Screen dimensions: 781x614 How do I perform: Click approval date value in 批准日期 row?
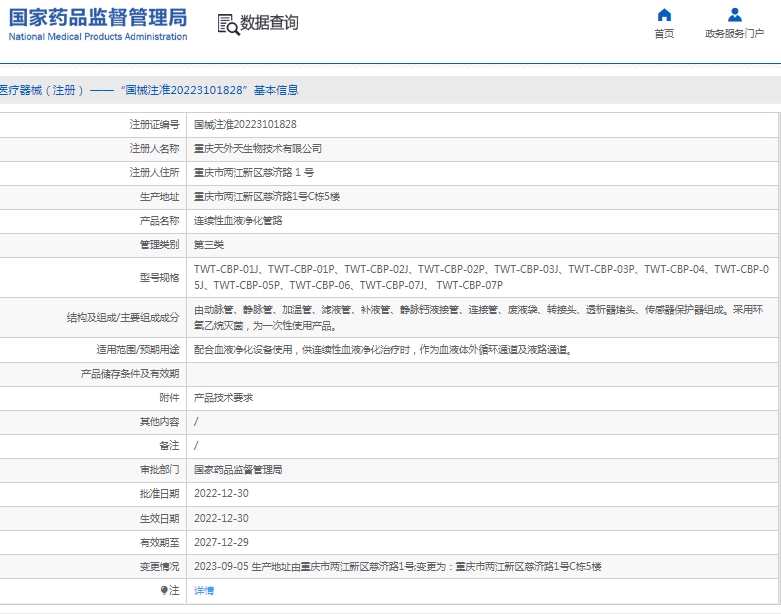click(221, 493)
